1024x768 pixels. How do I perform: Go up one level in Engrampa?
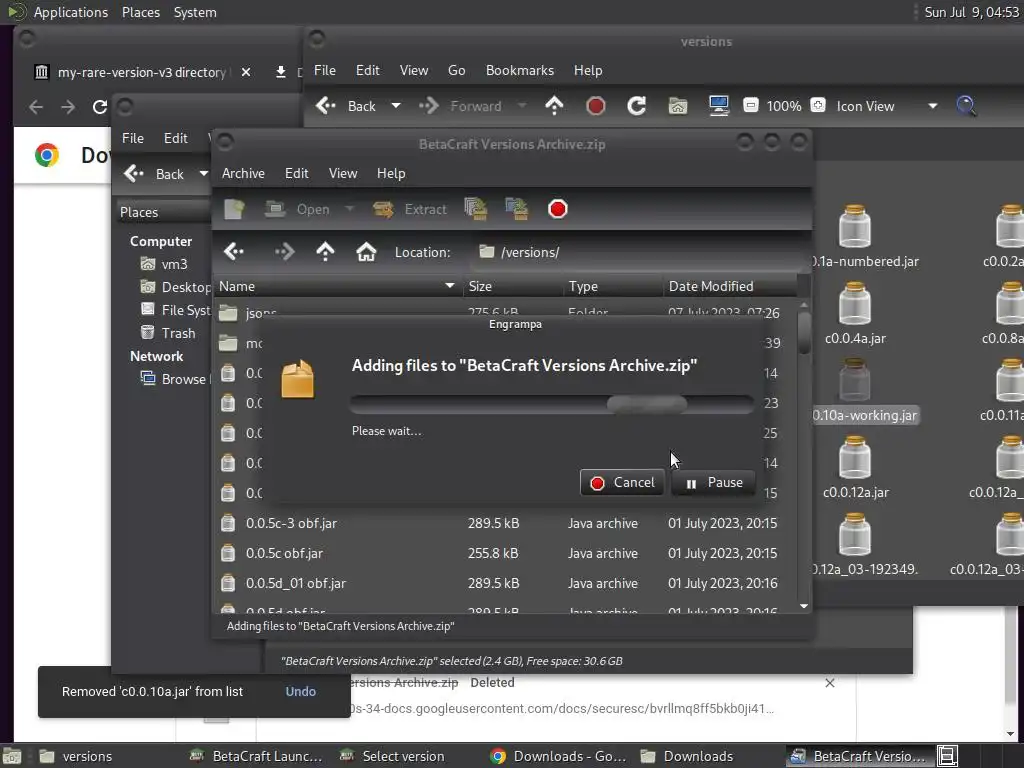[x=325, y=251]
